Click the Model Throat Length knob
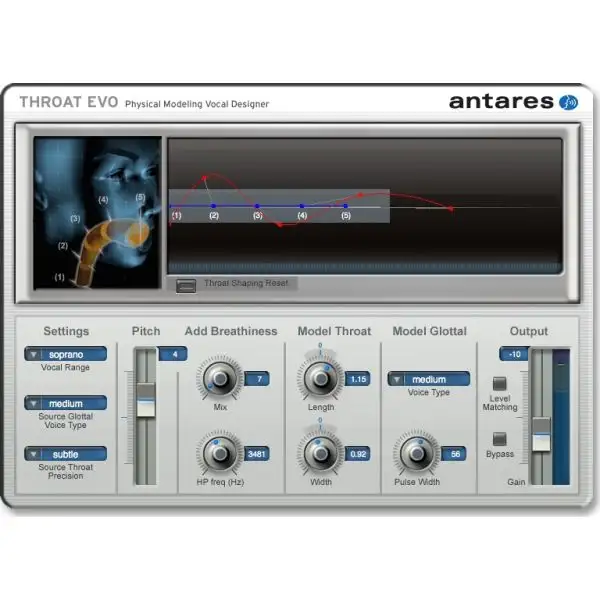 coord(321,379)
